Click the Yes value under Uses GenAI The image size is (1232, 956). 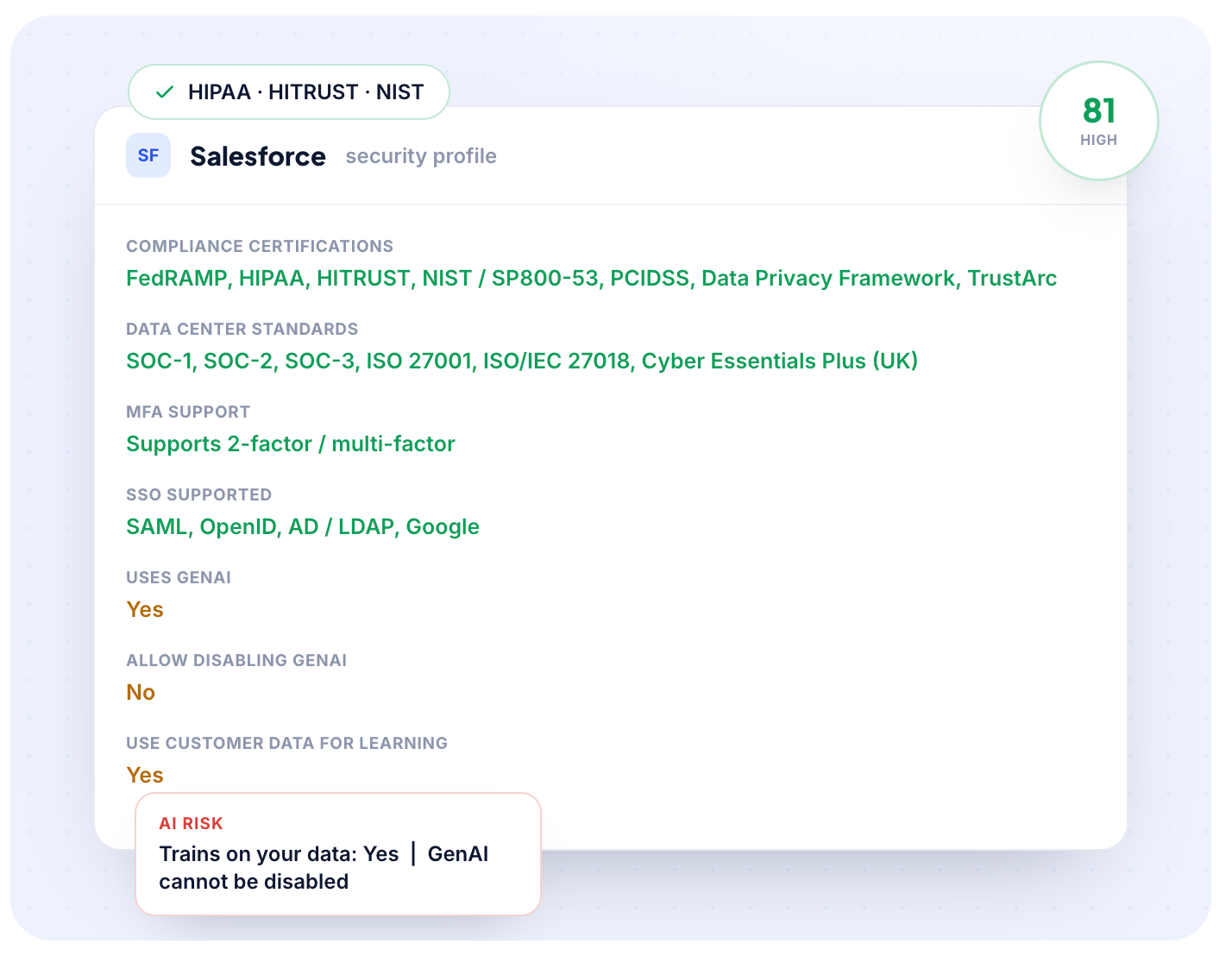point(145,609)
